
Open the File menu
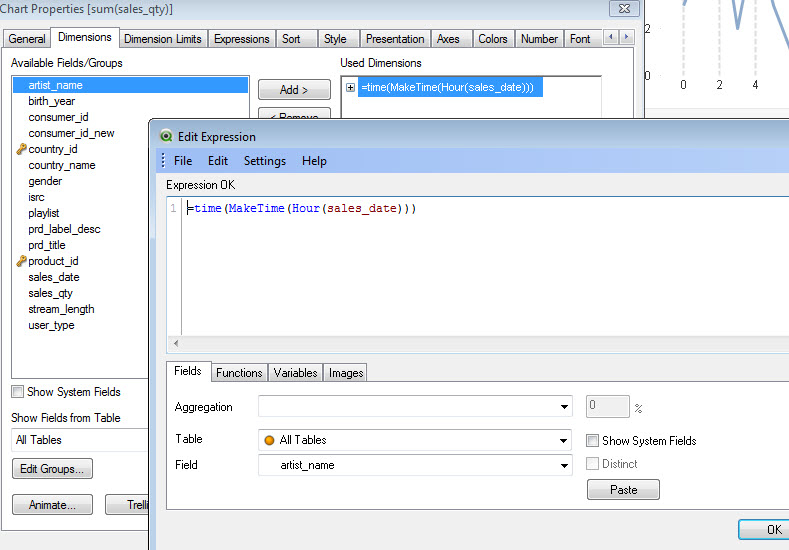coord(183,161)
